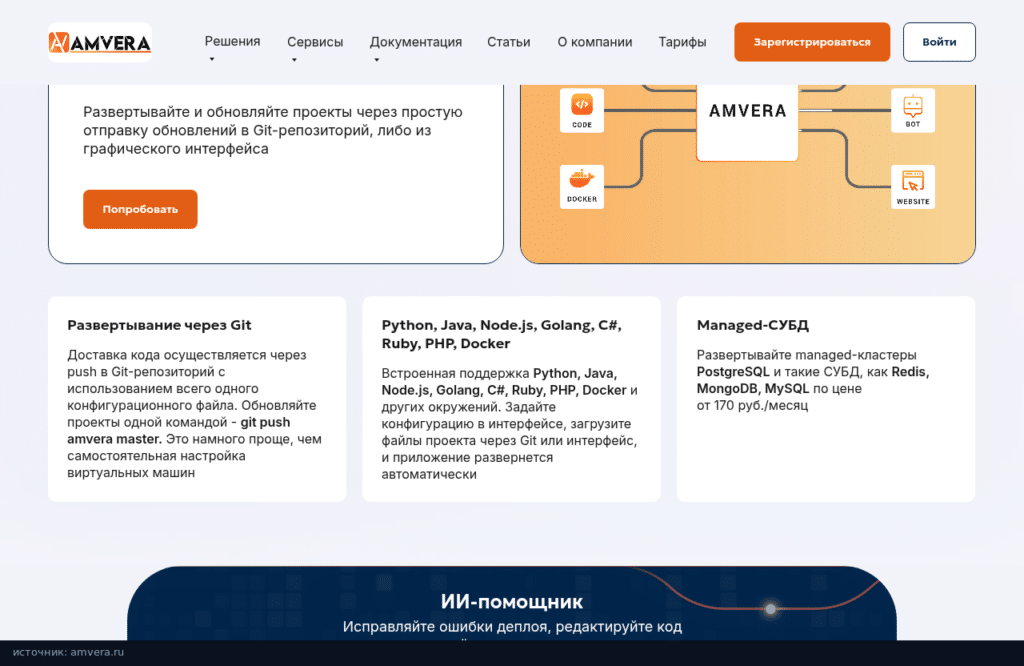The image size is (1024, 666).
Task: Click the central AMVERA diagram box
Action: (747, 122)
